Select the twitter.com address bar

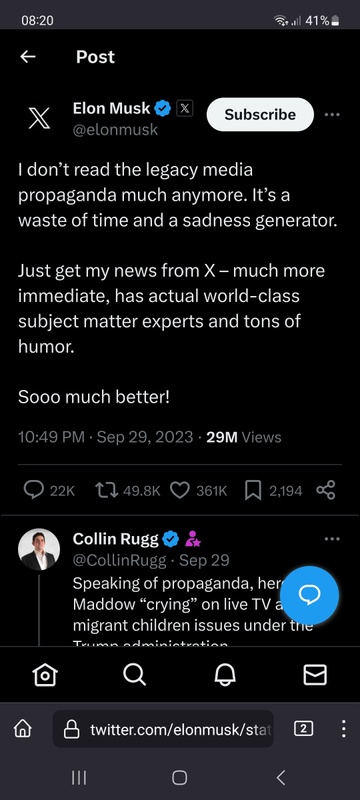tap(163, 729)
